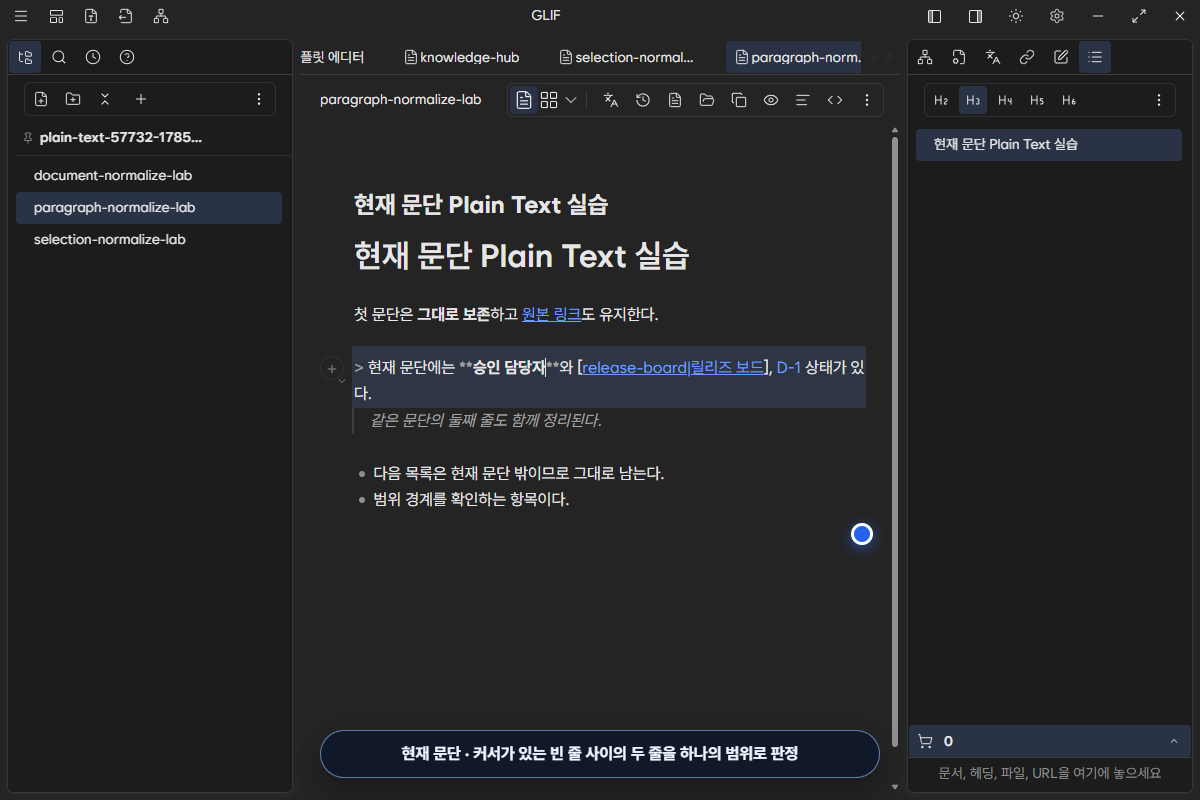The image size is (1200, 800).
Task: Select paragraph-normalize-lab in file tree
Action: (x=149, y=207)
